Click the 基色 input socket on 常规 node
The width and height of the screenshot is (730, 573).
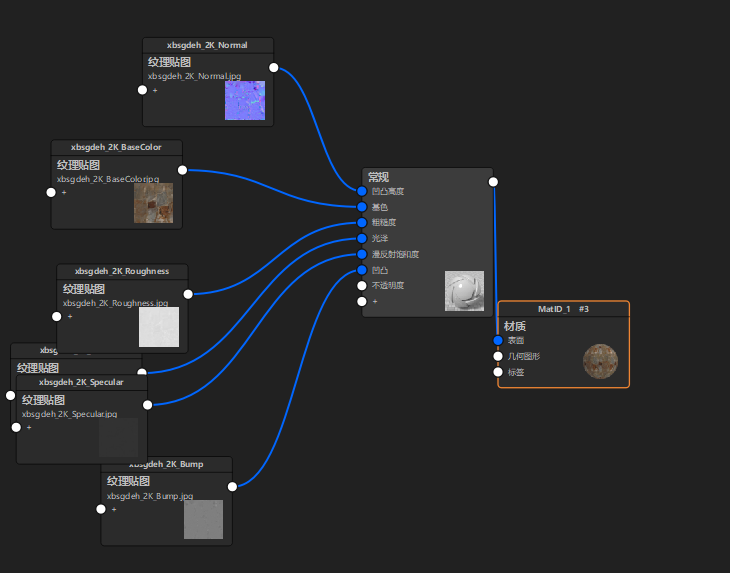pyautogui.click(x=362, y=206)
